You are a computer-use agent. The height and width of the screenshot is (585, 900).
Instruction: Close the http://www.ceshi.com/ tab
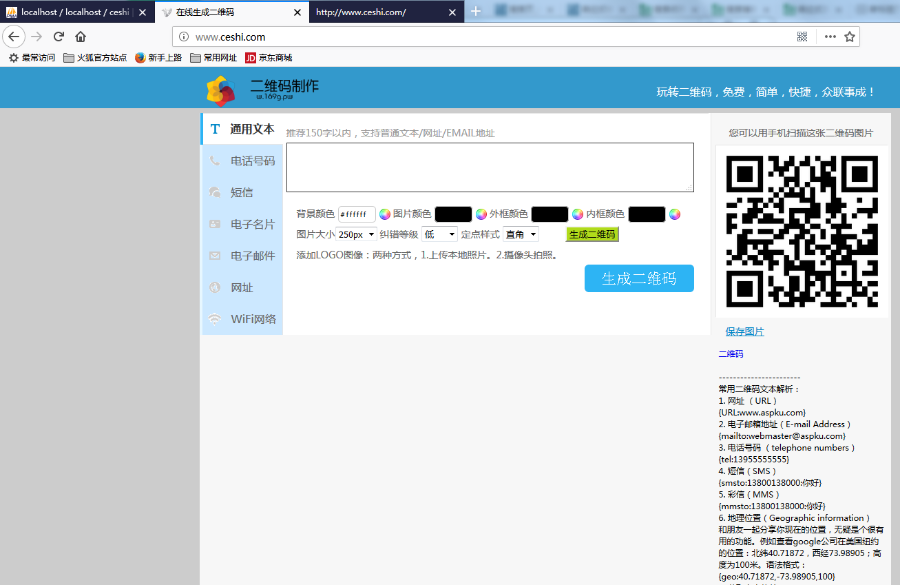point(452,12)
